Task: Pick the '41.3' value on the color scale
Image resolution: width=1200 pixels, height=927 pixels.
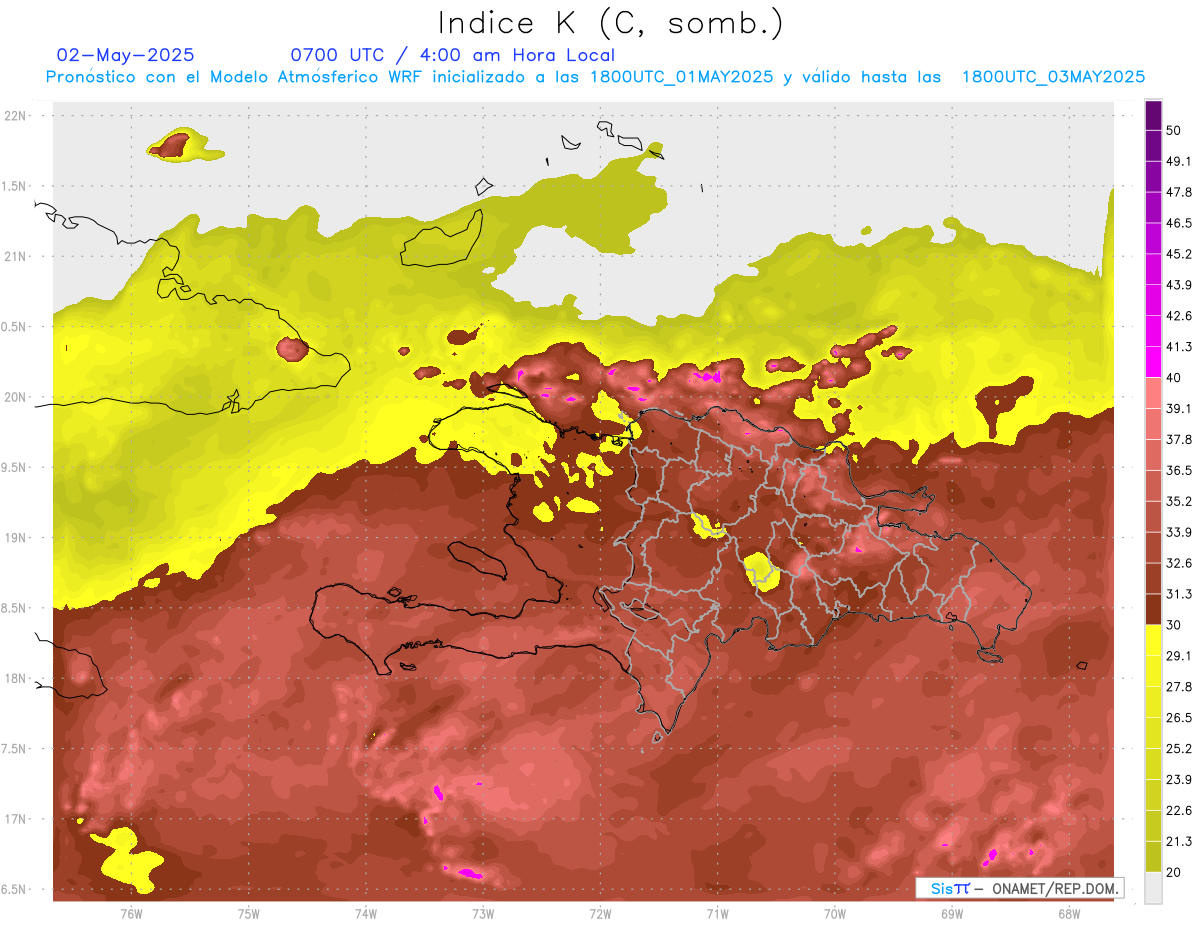Action: pos(1178,347)
